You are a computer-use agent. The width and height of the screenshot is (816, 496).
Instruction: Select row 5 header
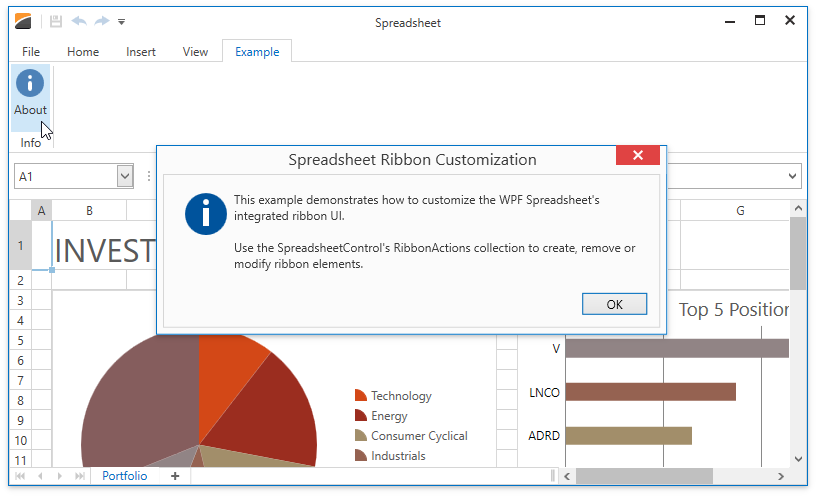point(20,340)
